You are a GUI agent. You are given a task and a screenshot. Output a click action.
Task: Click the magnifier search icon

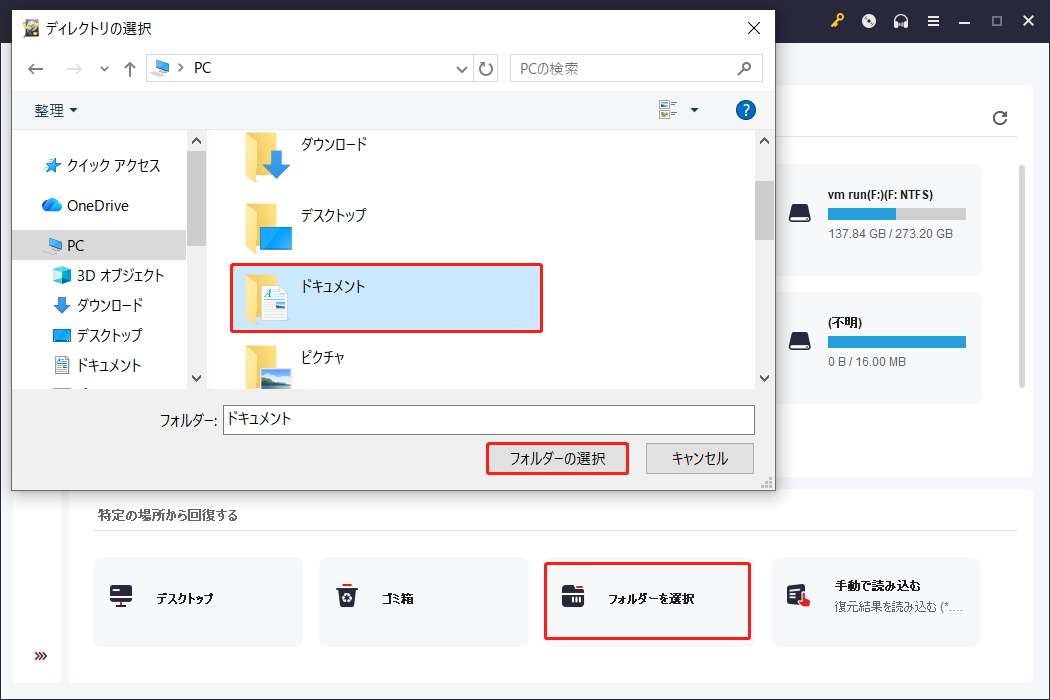point(744,68)
